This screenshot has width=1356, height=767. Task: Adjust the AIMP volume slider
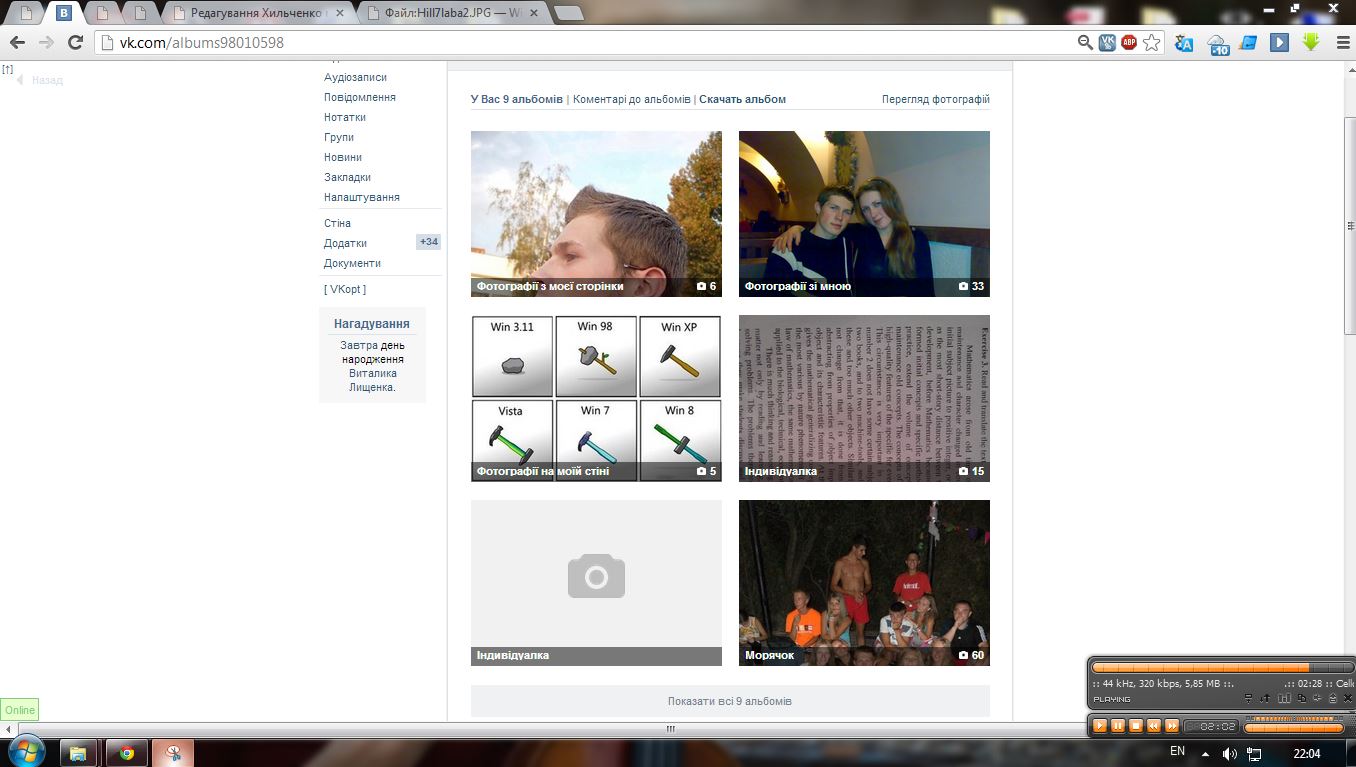coord(1294,728)
